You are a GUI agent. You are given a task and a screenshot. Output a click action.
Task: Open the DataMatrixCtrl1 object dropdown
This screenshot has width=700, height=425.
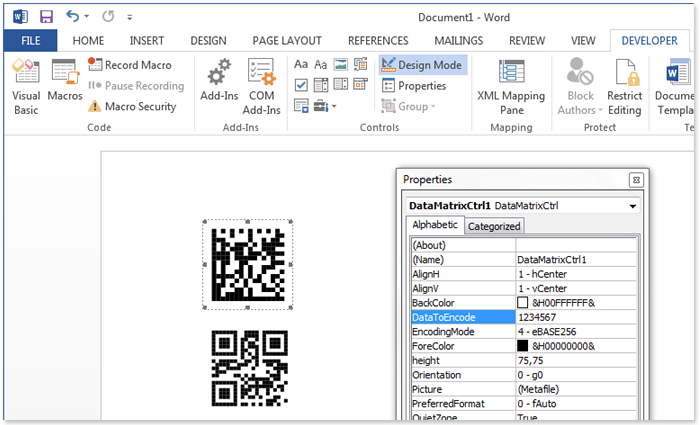pyautogui.click(x=633, y=206)
